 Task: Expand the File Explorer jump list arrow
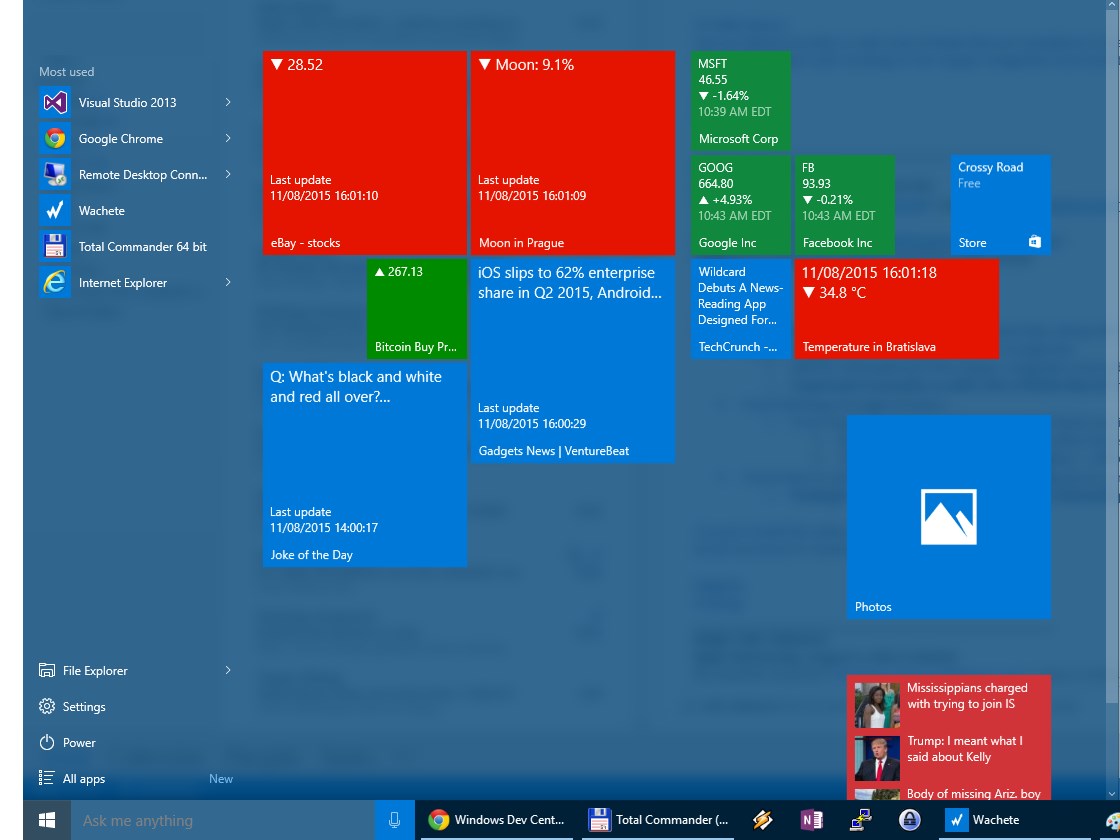point(228,671)
